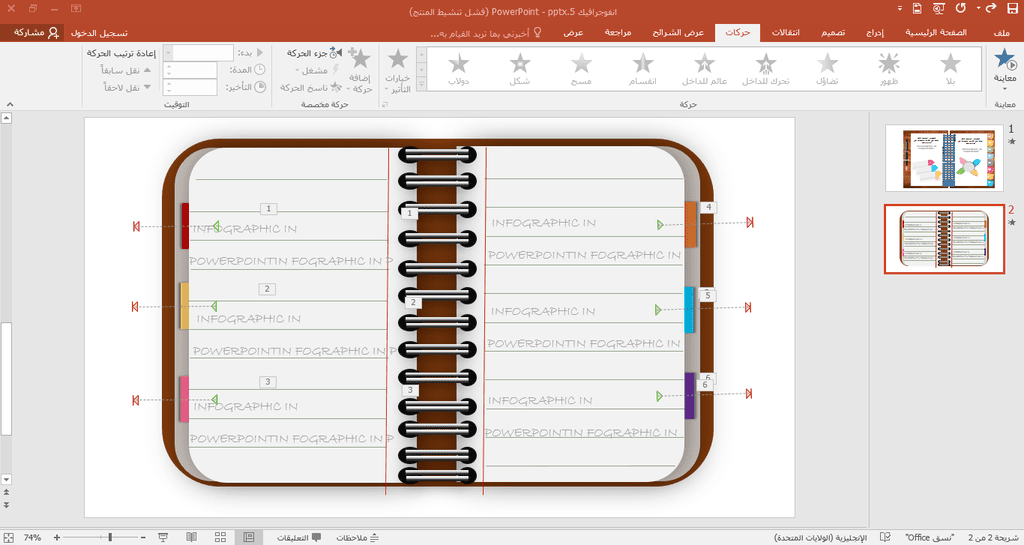Switch to the Design (تصميم) tab
Image resolution: width=1024 pixels, height=545 pixels.
tap(833, 33)
